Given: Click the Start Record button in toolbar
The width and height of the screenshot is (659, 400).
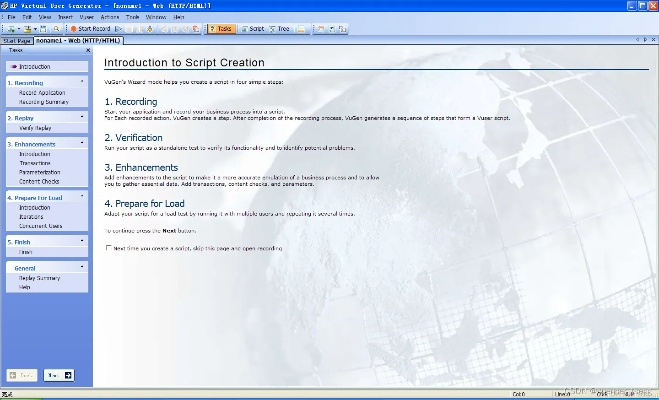Looking at the screenshot, I should coord(90,29).
